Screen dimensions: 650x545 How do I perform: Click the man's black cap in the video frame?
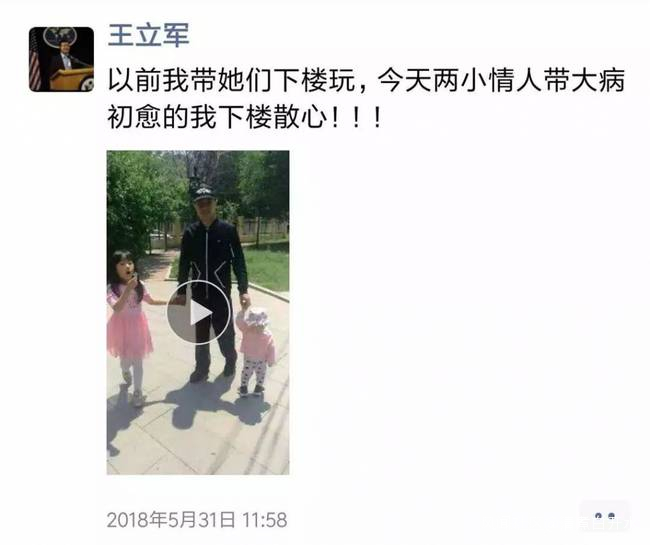[x=202, y=192]
